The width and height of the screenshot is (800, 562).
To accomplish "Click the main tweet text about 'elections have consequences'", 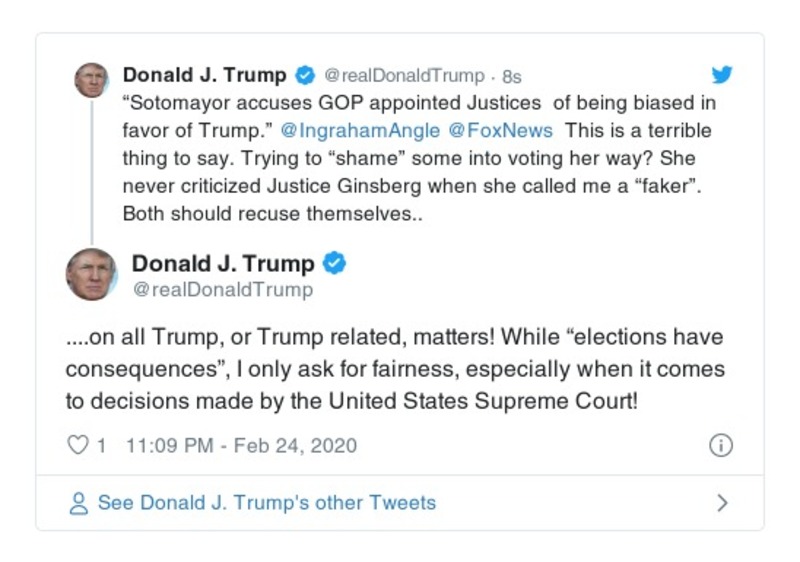I will click(395, 367).
